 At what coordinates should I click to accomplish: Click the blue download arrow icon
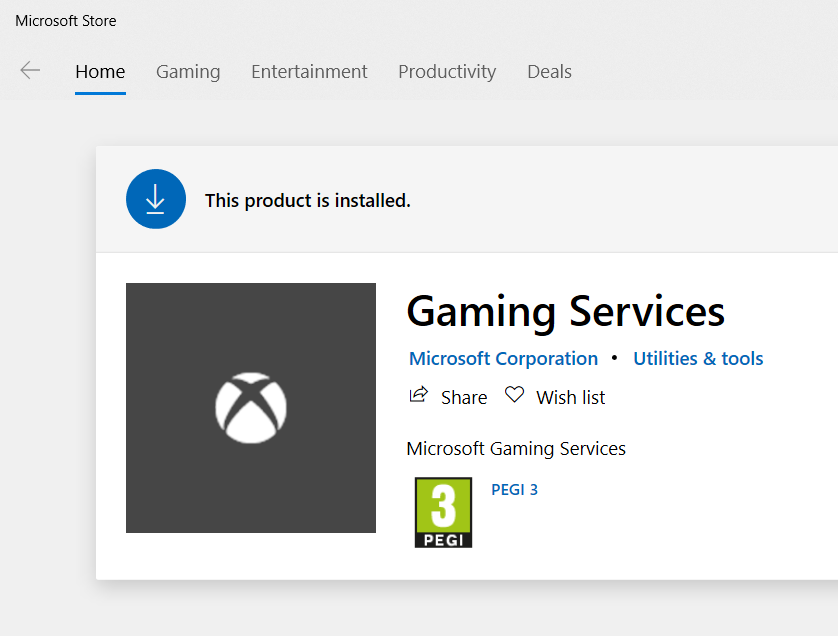(x=156, y=199)
